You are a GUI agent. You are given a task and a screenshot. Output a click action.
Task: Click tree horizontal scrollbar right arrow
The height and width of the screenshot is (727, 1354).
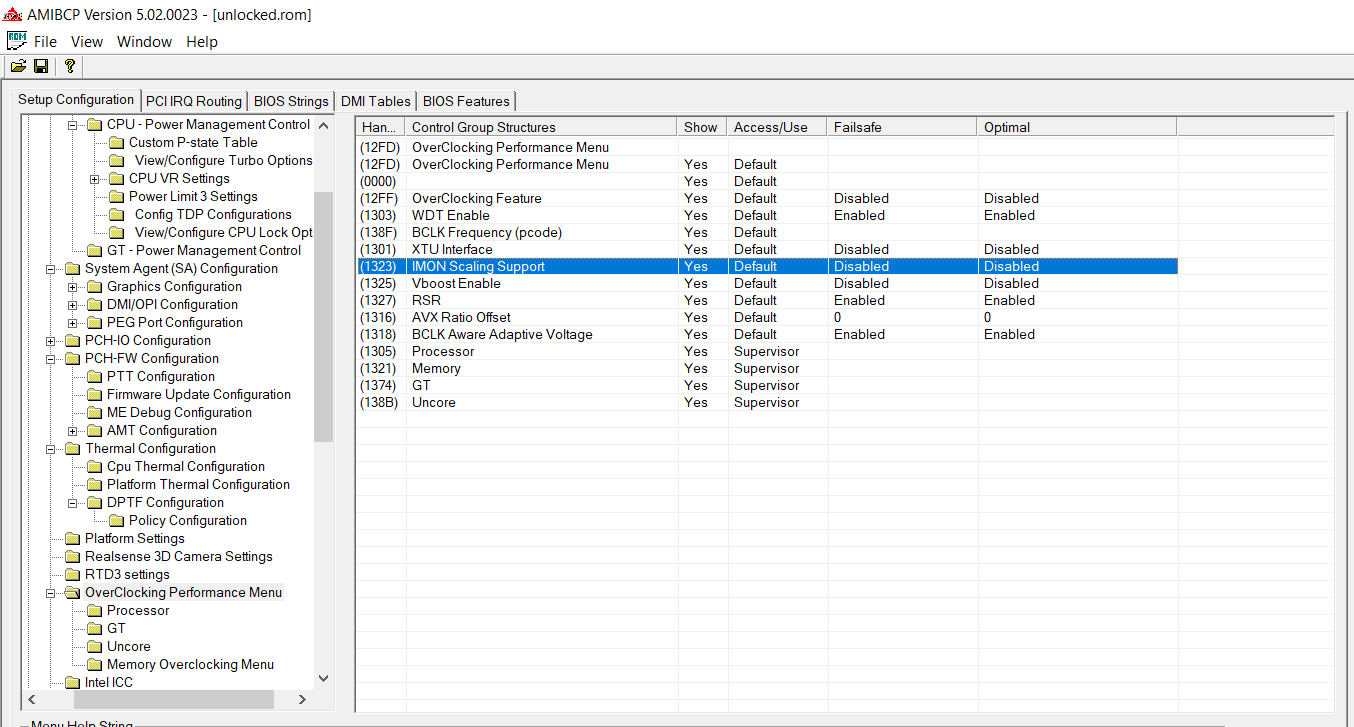click(x=305, y=699)
